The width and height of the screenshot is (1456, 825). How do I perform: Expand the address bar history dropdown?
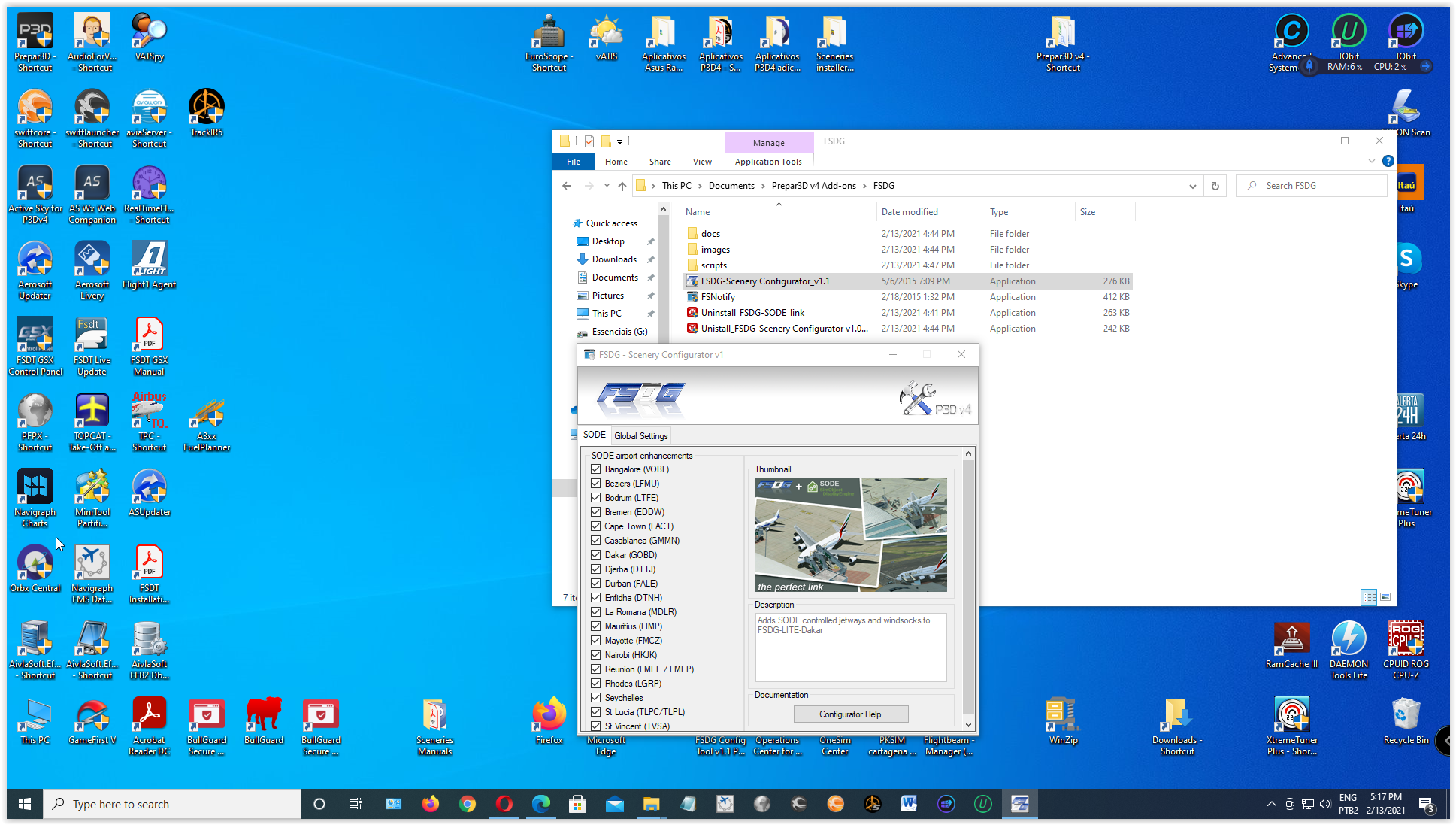point(1192,186)
